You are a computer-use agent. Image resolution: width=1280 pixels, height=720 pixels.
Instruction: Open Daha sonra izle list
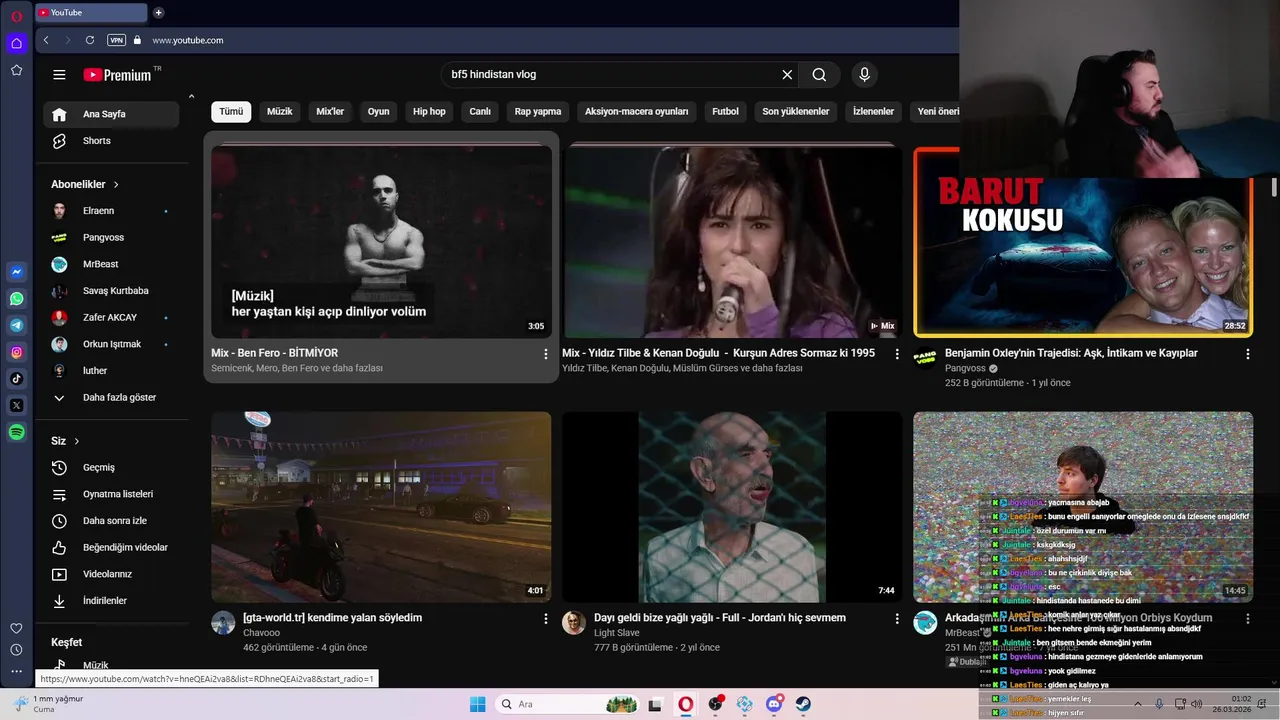coord(111,521)
